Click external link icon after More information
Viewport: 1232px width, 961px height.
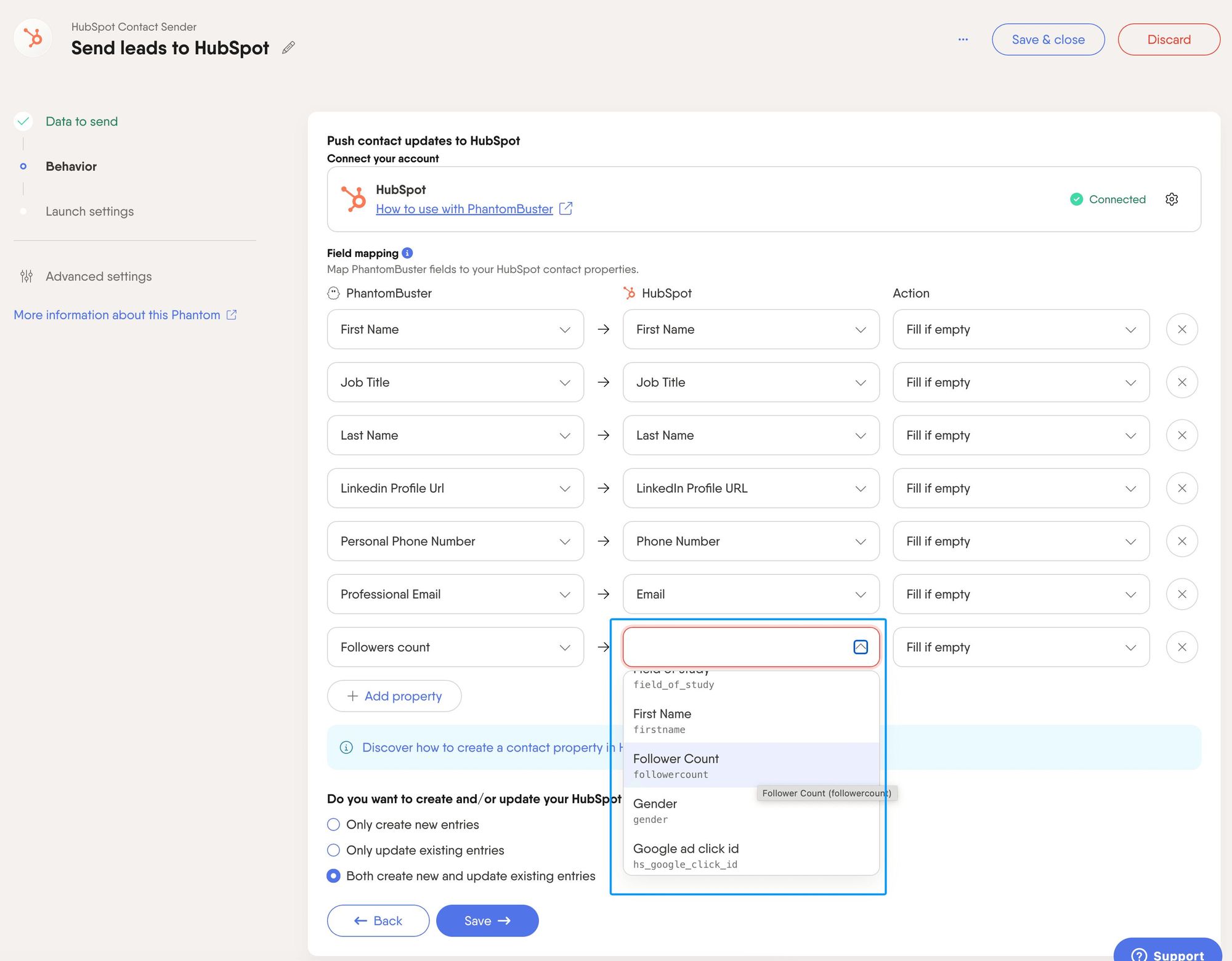pos(232,315)
